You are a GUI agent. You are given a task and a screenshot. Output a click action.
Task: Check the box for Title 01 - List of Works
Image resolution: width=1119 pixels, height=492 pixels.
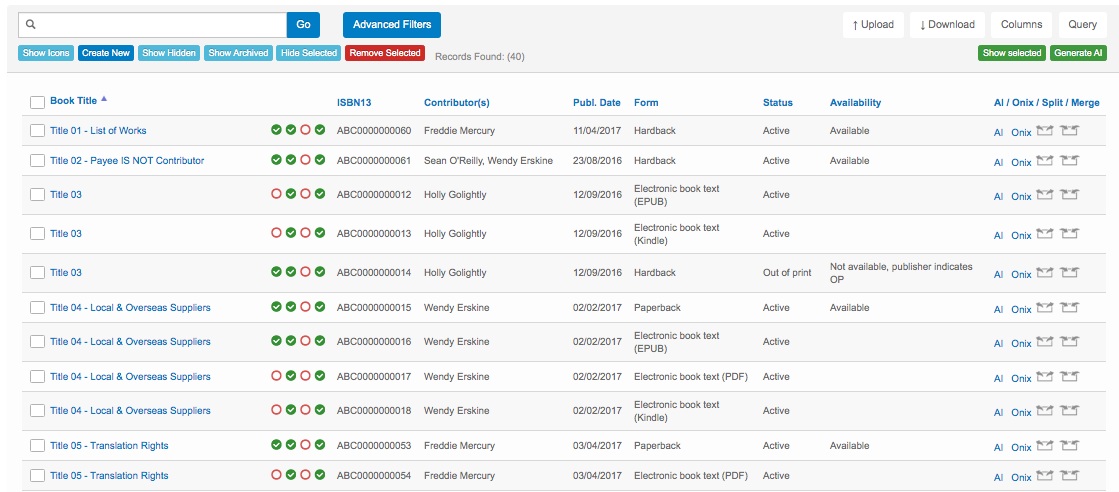[x=37, y=131]
